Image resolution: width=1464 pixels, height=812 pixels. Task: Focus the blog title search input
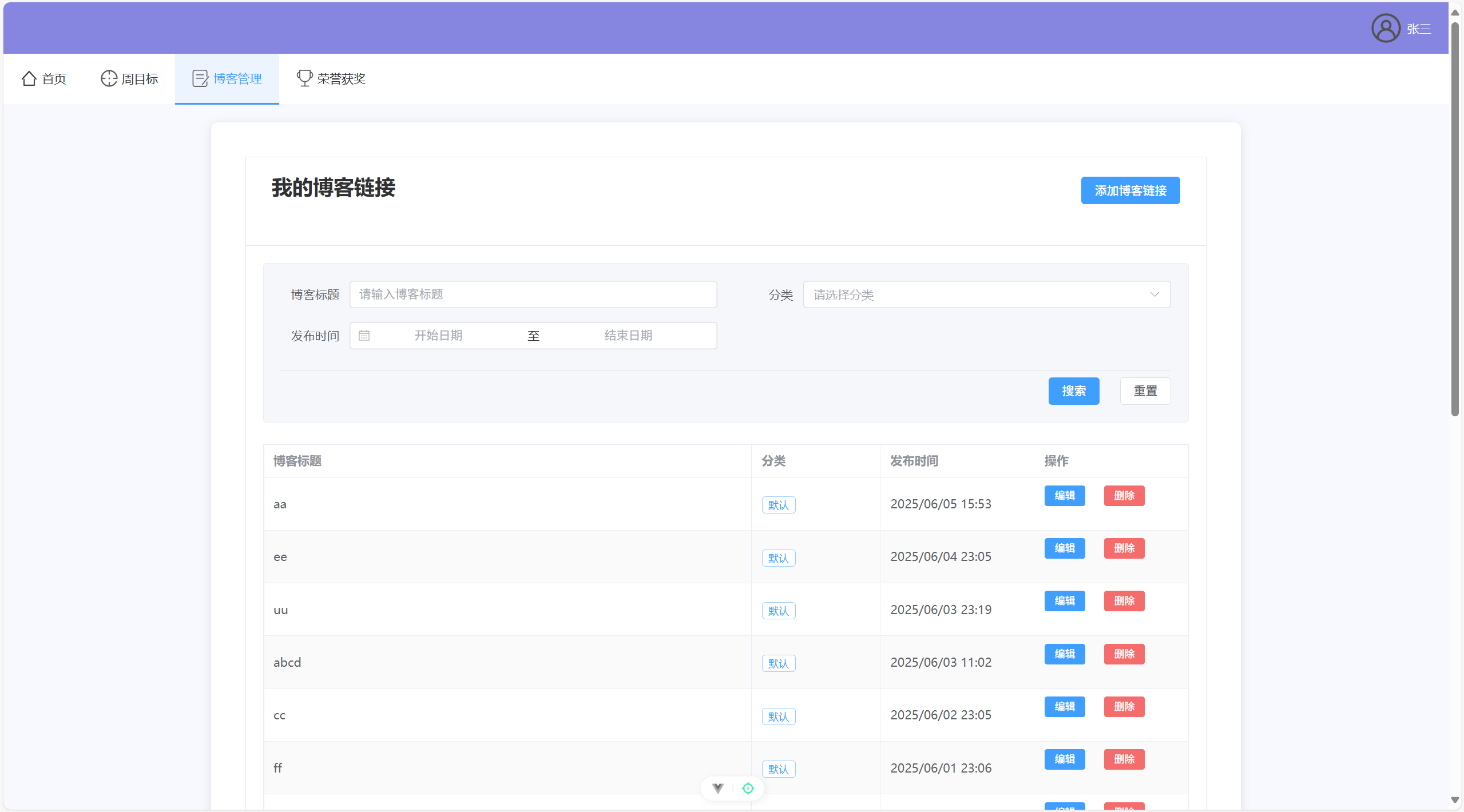pos(533,294)
